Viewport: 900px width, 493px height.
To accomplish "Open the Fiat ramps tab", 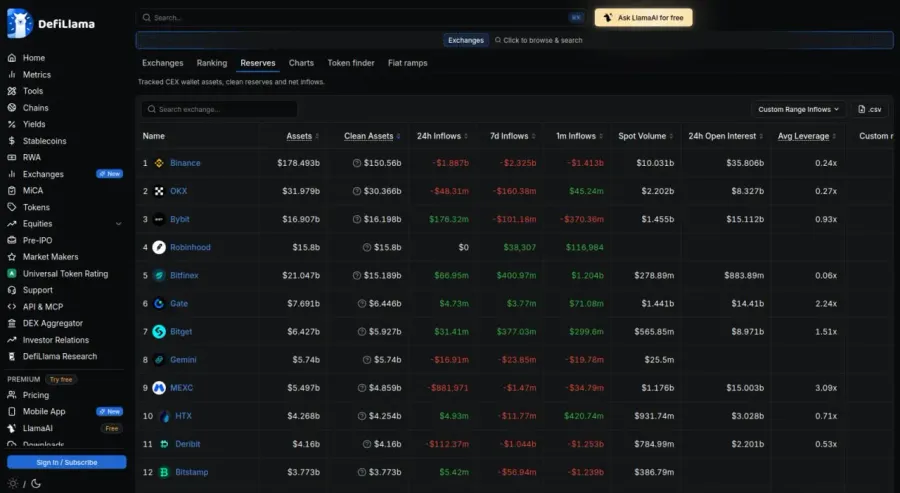I will point(408,63).
